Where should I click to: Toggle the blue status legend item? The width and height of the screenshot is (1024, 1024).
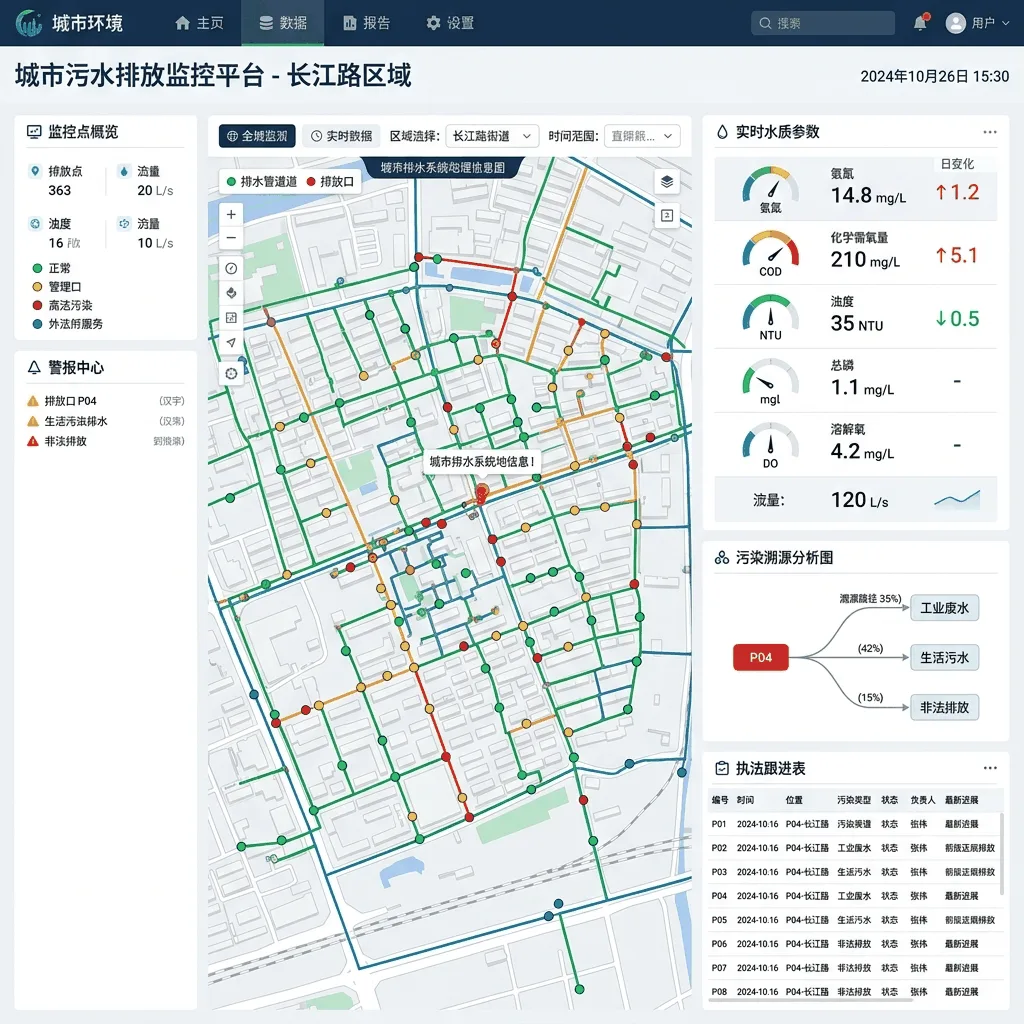pos(67,323)
